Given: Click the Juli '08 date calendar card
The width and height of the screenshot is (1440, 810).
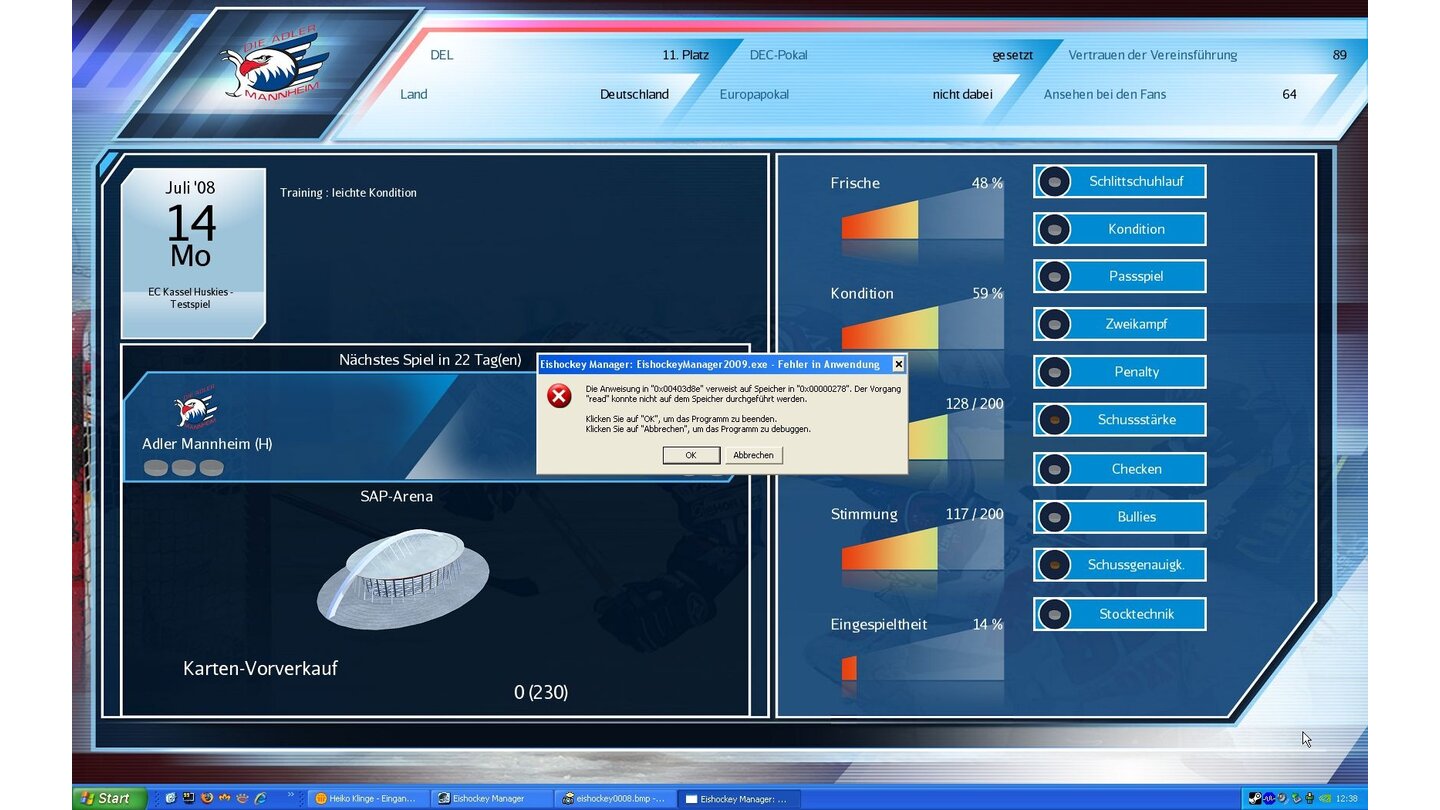Looking at the screenshot, I should pyautogui.click(x=193, y=252).
